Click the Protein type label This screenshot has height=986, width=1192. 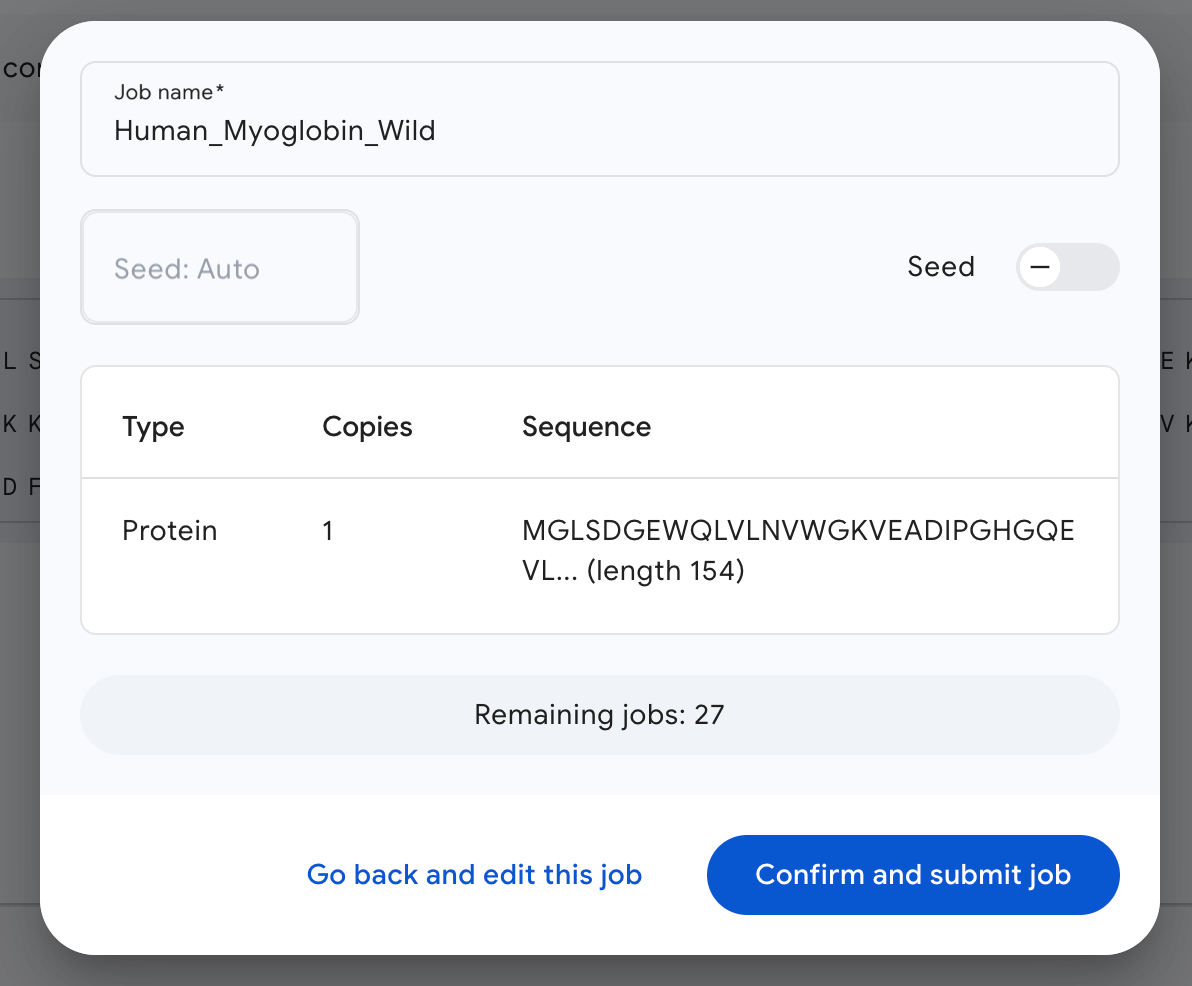[169, 530]
